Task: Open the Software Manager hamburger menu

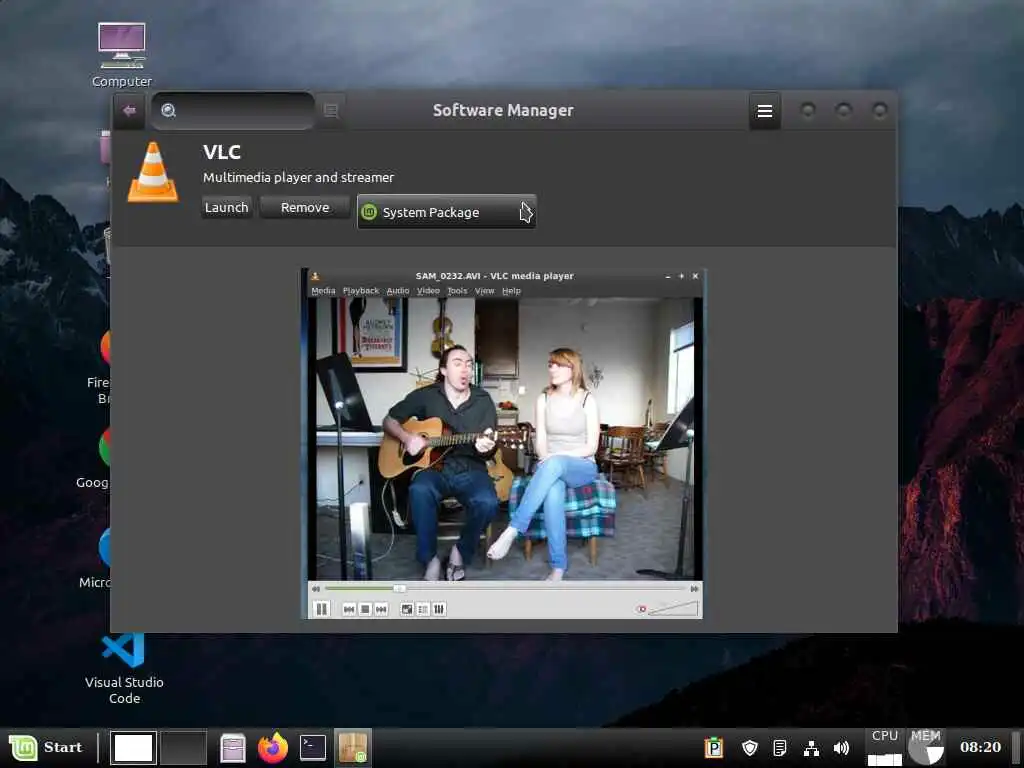Action: click(x=765, y=111)
